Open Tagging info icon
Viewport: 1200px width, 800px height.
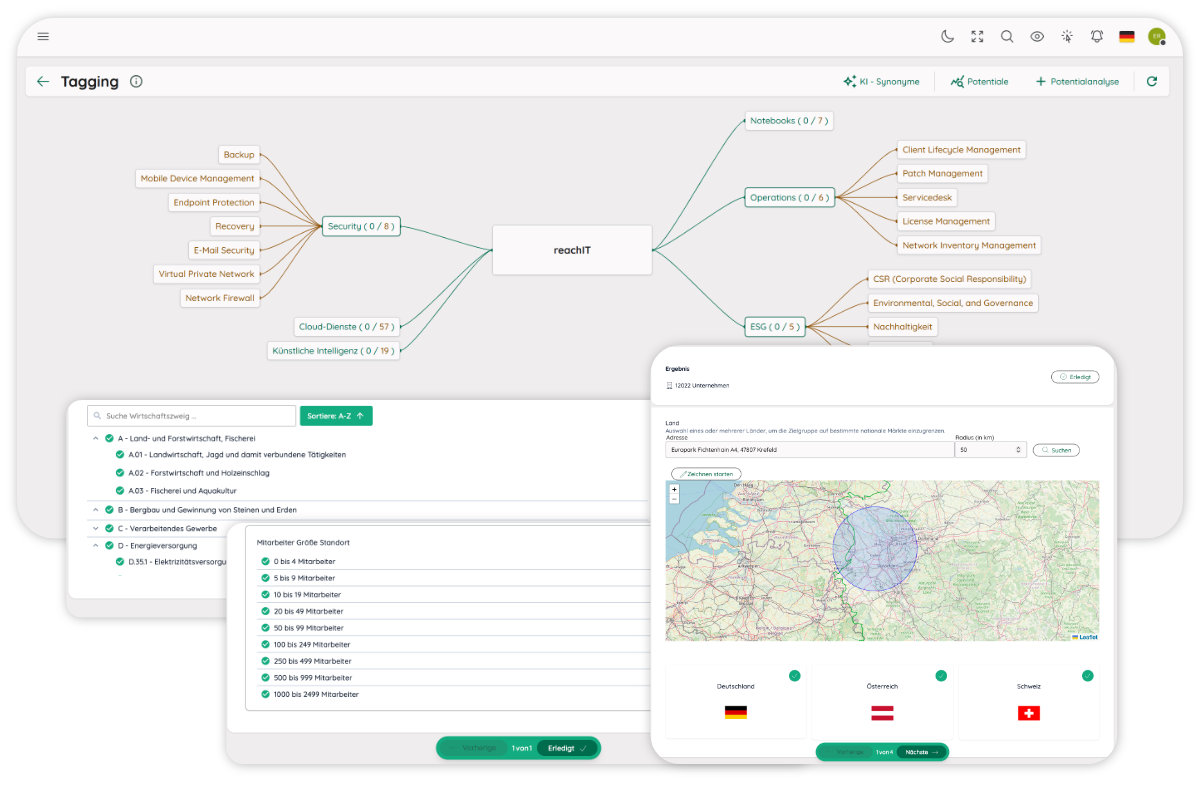136,82
